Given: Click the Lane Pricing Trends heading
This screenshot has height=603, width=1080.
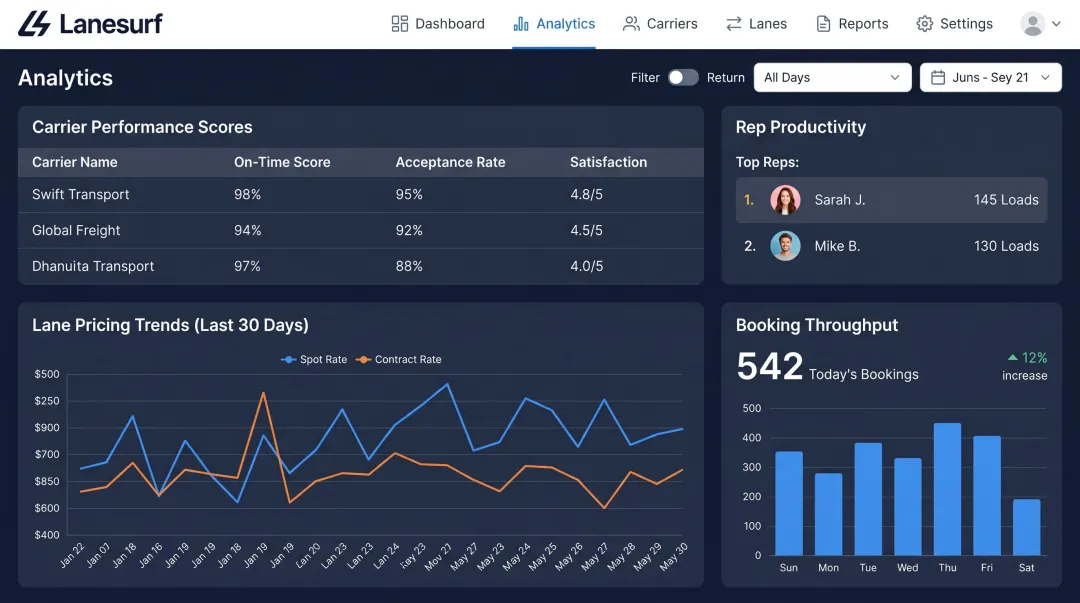Looking at the screenshot, I should coord(170,325).
